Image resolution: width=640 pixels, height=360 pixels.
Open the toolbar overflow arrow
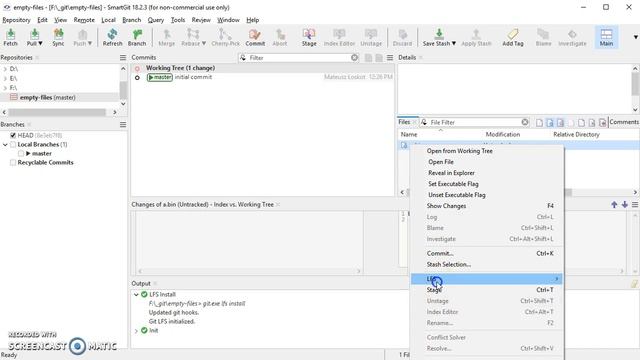coord(636,37)
